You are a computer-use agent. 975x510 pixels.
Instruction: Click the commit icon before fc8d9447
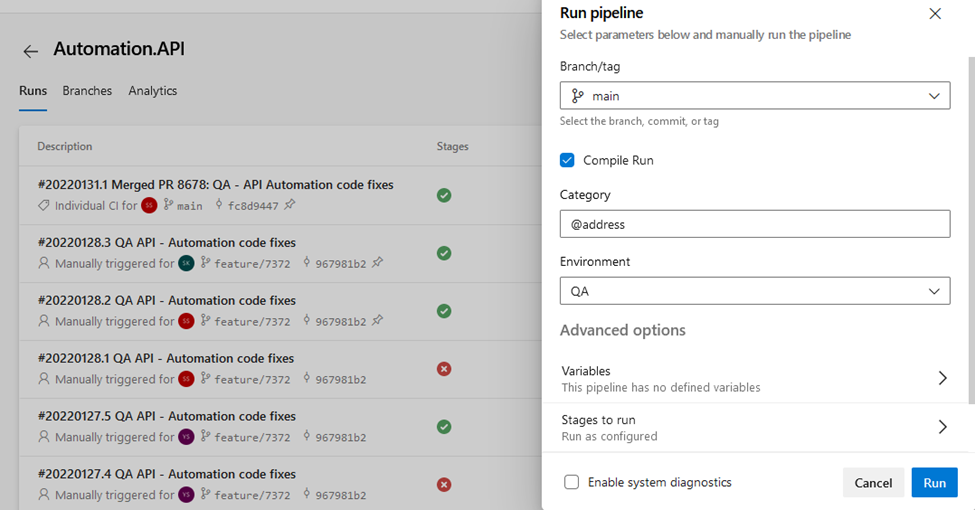(x=219, y=205)
